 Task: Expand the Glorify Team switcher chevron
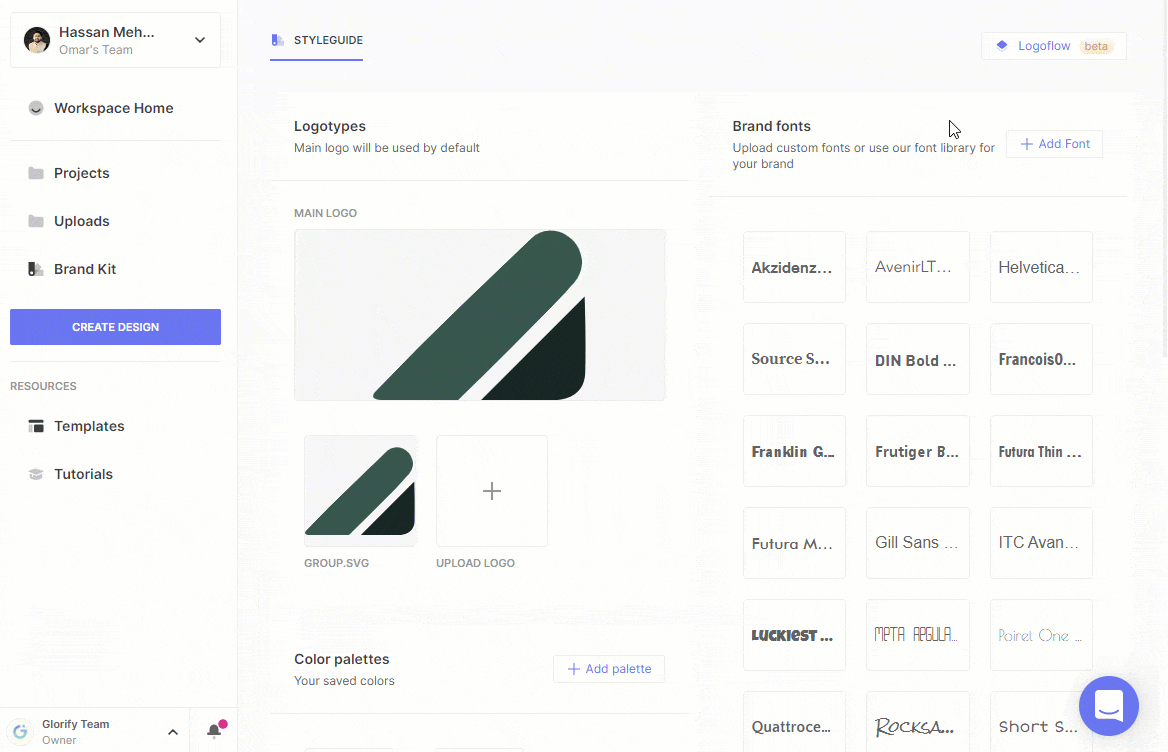[x=173, y=732]
